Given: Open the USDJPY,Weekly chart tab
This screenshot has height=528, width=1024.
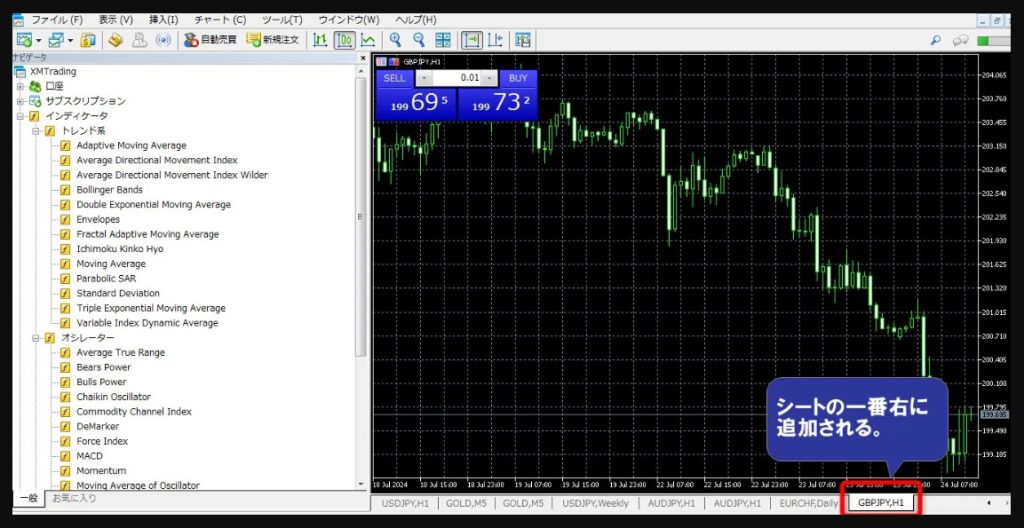Looking at the screenshot, I should [595, 503].
